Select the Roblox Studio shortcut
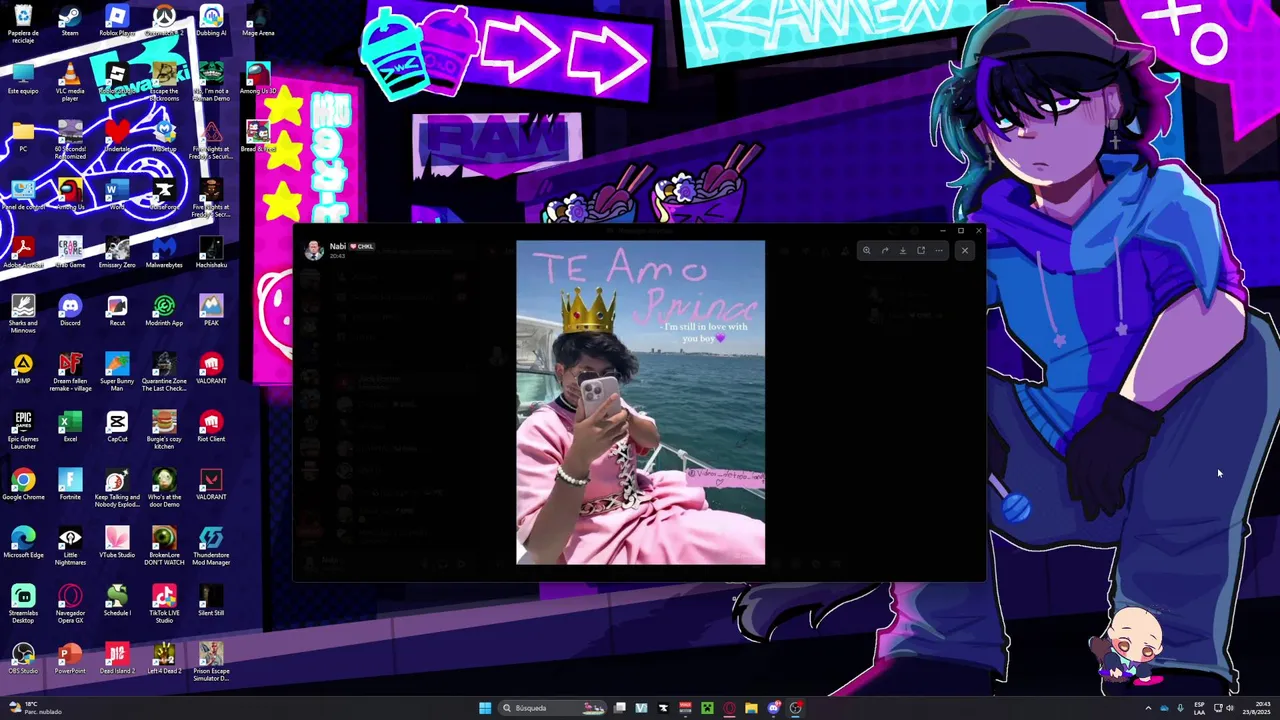The width and height of the screenshot is (1280, 720). (x=117, y=79)
